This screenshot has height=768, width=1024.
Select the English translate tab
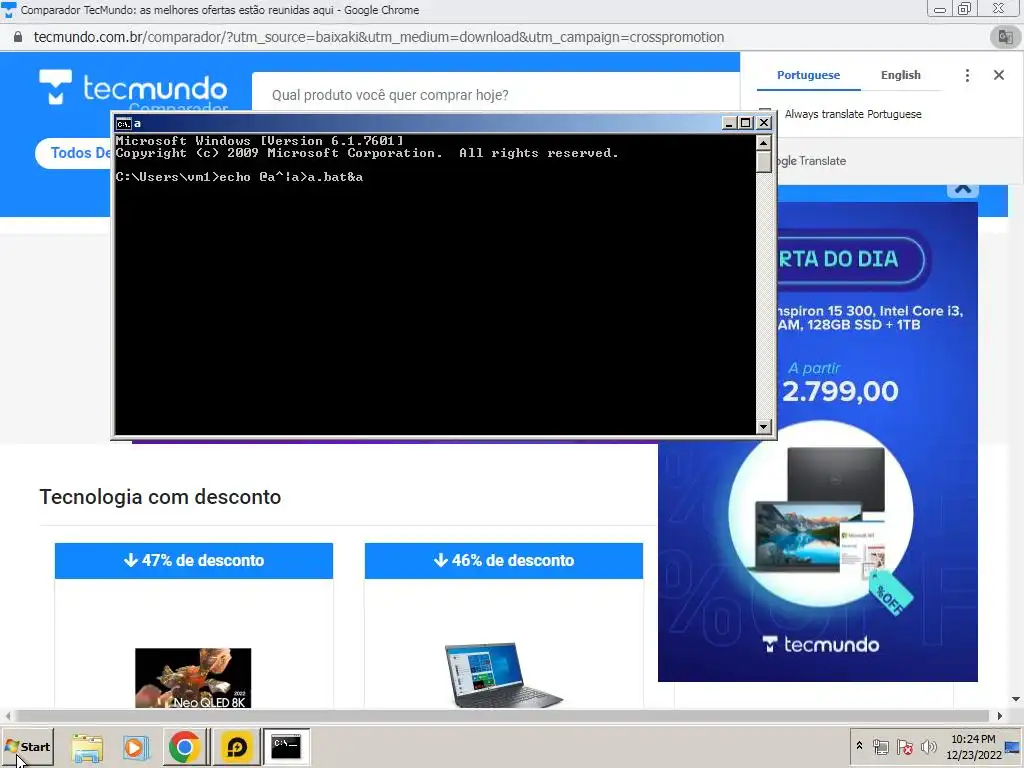click(x=901, y=75)
